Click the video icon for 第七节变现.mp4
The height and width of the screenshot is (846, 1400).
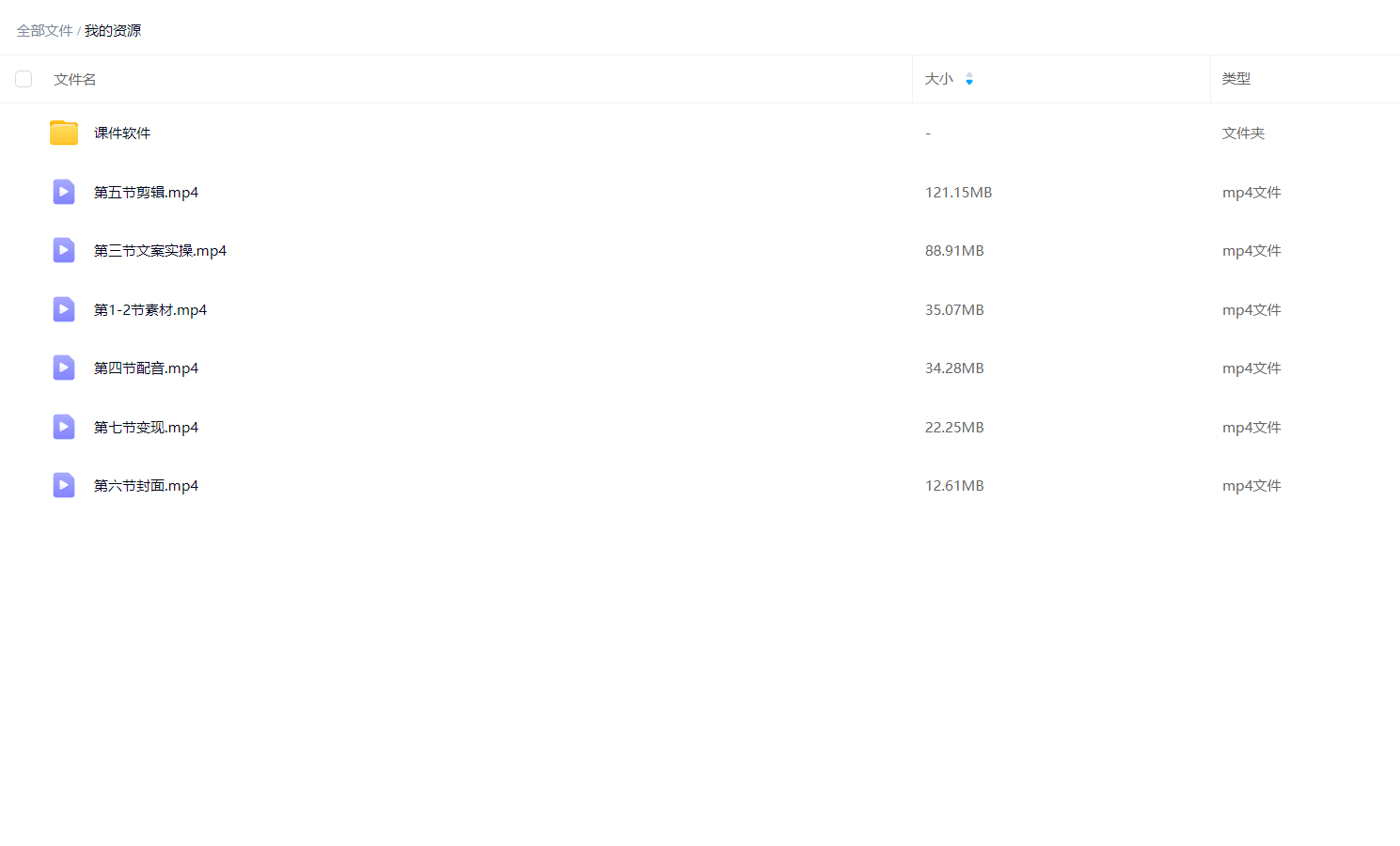point(64,427)
